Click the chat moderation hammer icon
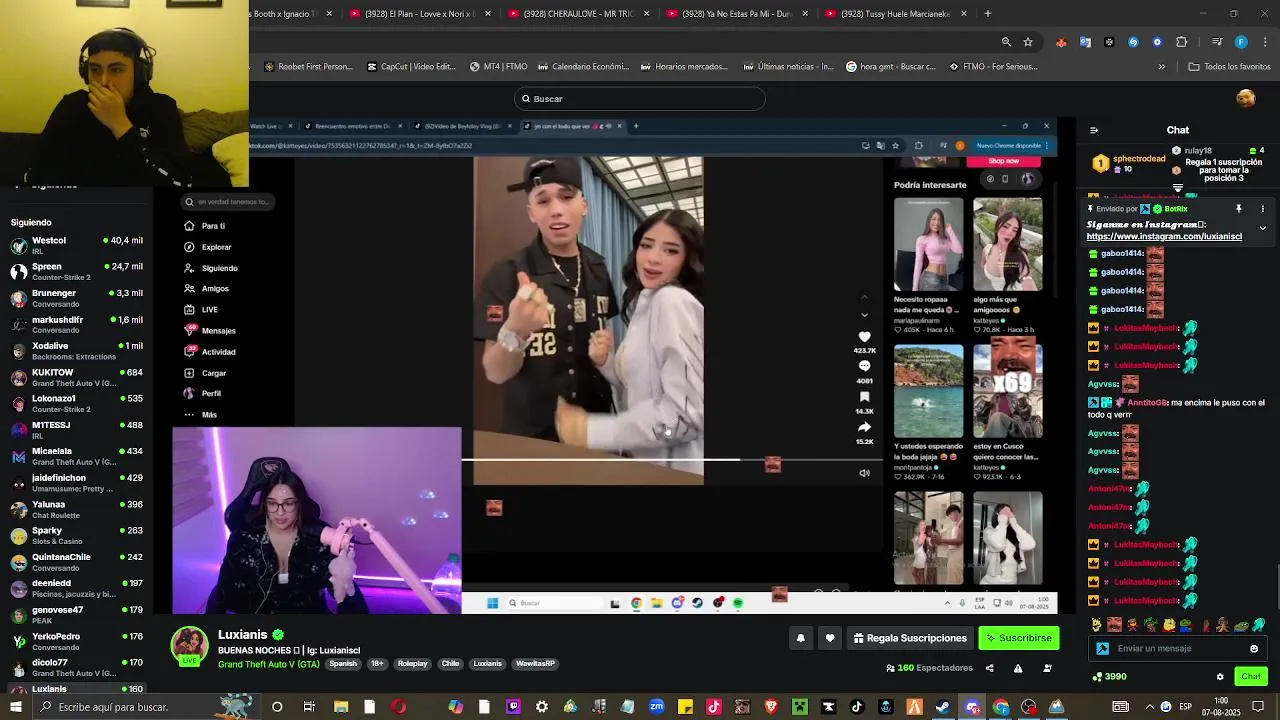The image size is (1280, 720). click(1103, 649)
